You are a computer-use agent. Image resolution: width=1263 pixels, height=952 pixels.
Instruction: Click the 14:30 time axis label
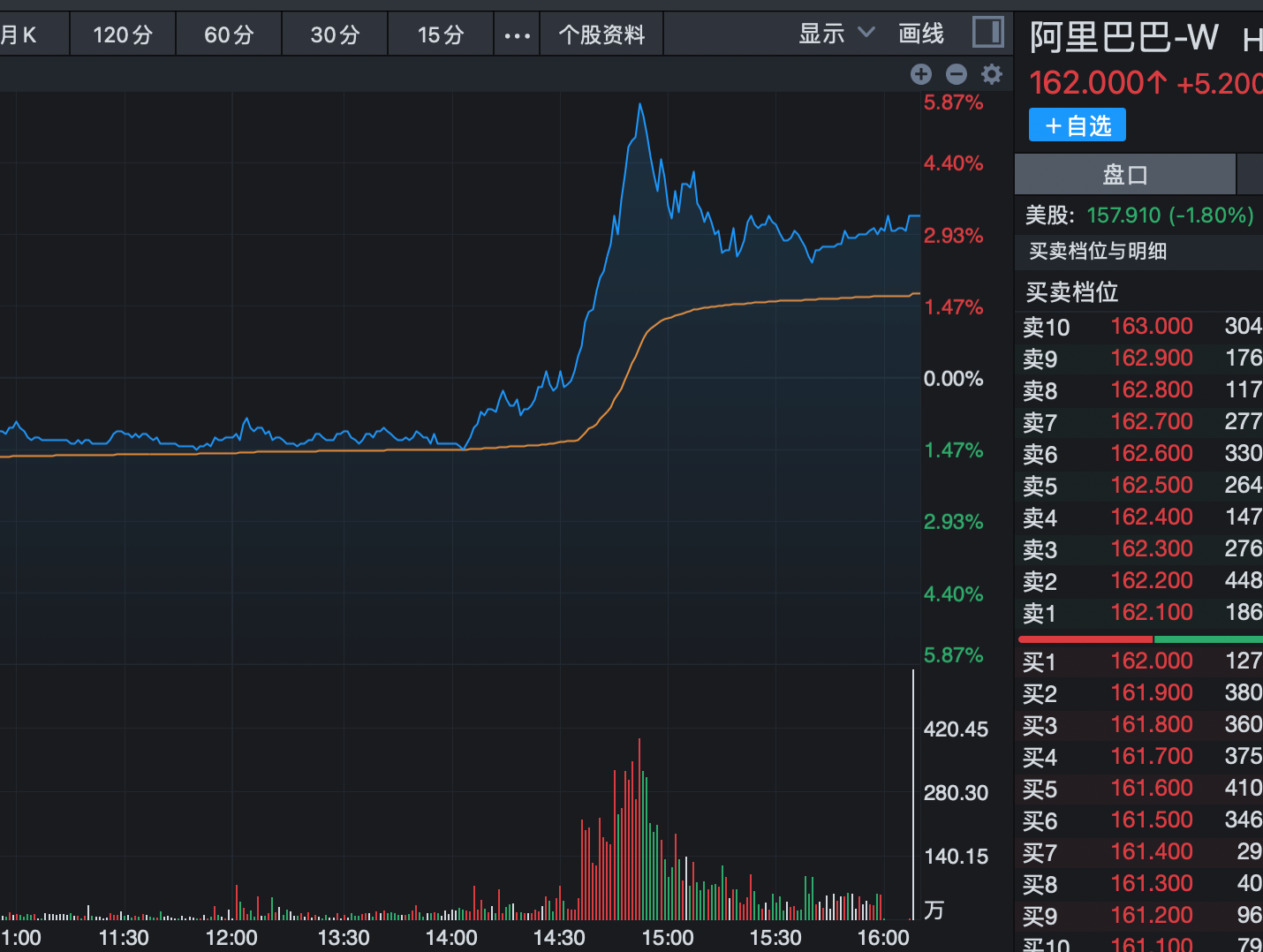click(559, 938)
